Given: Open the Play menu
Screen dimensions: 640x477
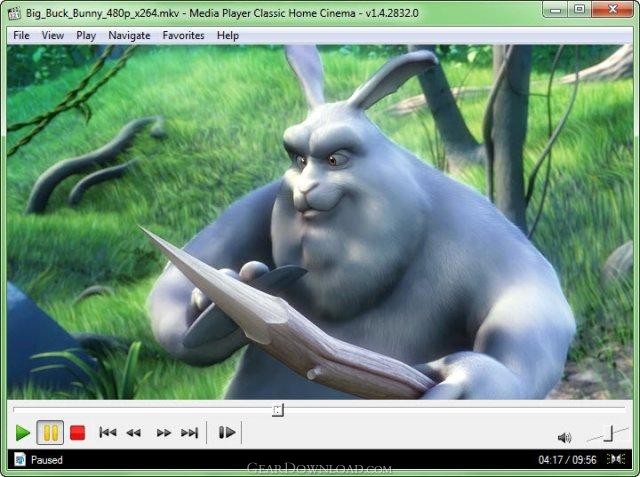Looking at the screenshot, I should tap(86, 35).
